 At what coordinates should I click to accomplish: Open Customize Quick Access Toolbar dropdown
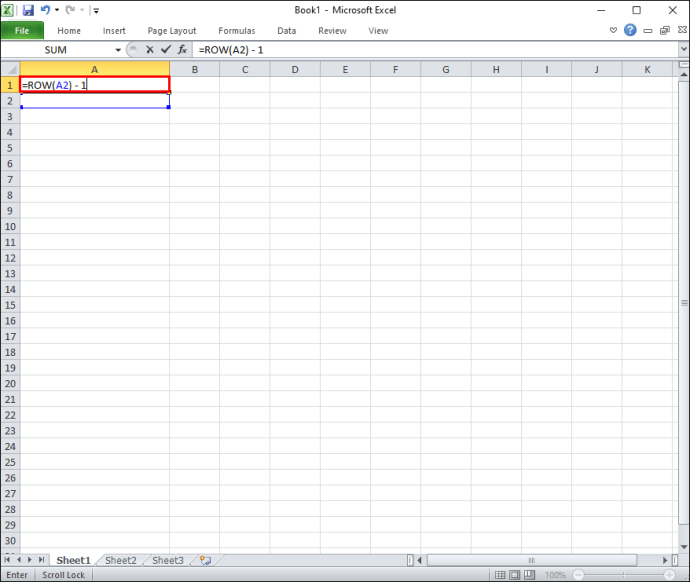click(x=96, y=11)
